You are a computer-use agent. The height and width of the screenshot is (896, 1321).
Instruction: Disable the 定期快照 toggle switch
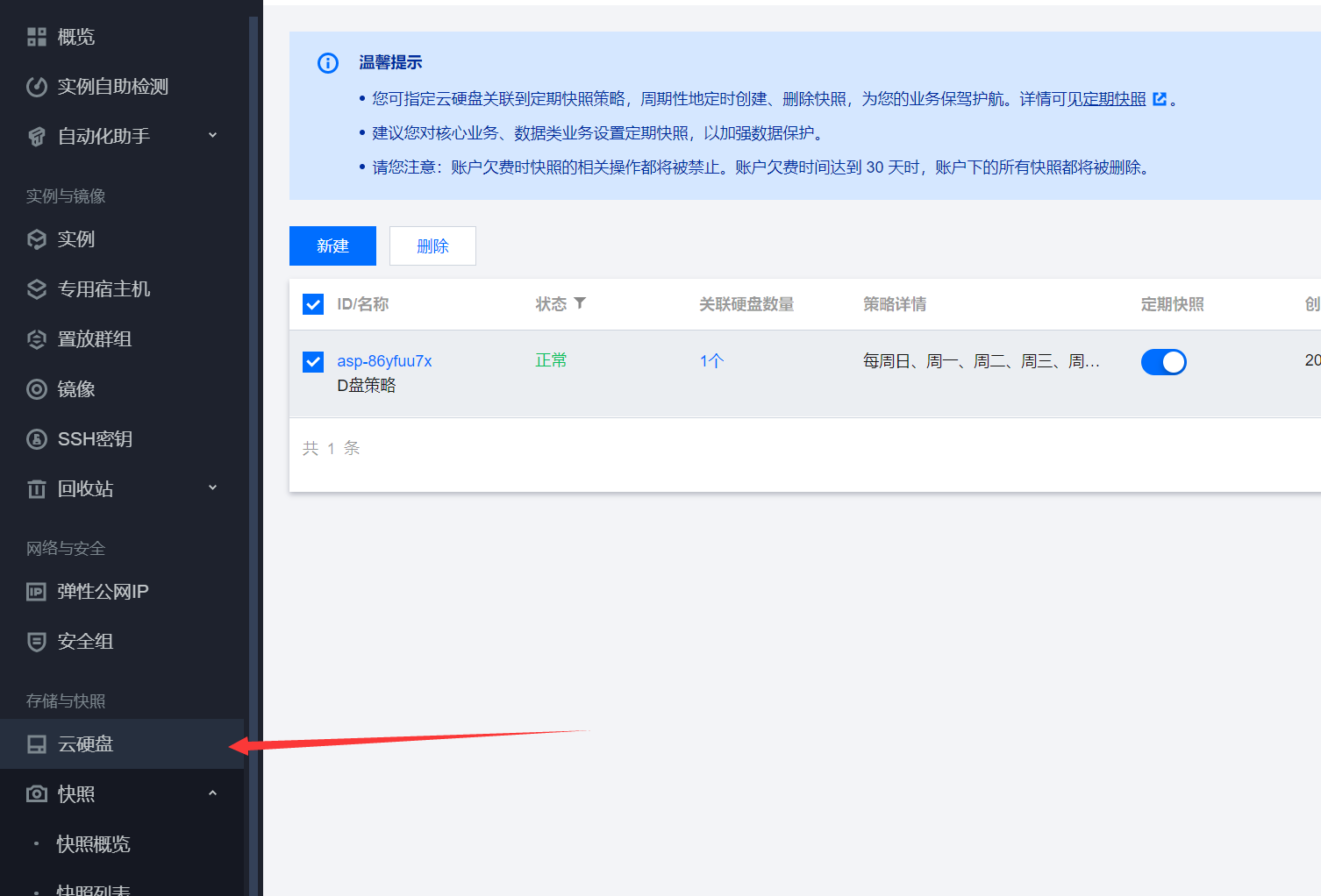(1163, 362)
